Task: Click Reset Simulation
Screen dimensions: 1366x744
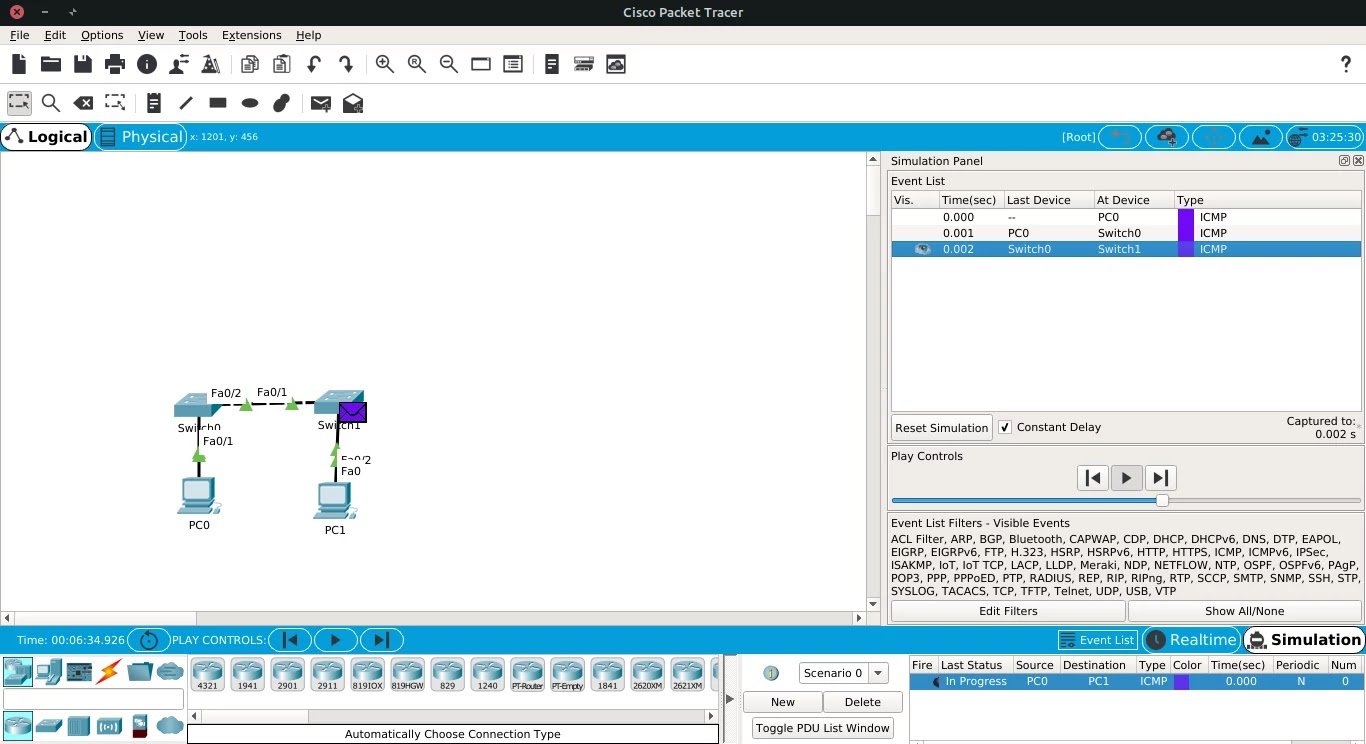Action: (x=942, y=428)
